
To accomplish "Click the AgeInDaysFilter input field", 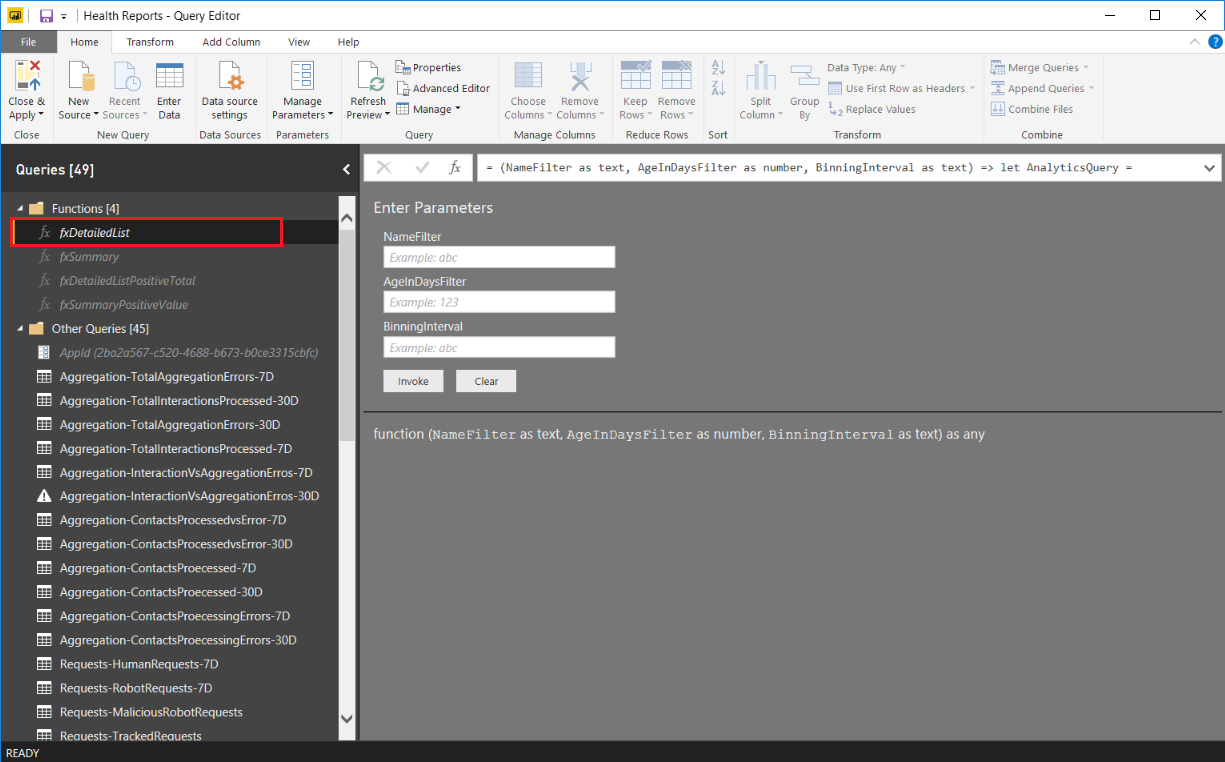I will [x=499, y=302].
